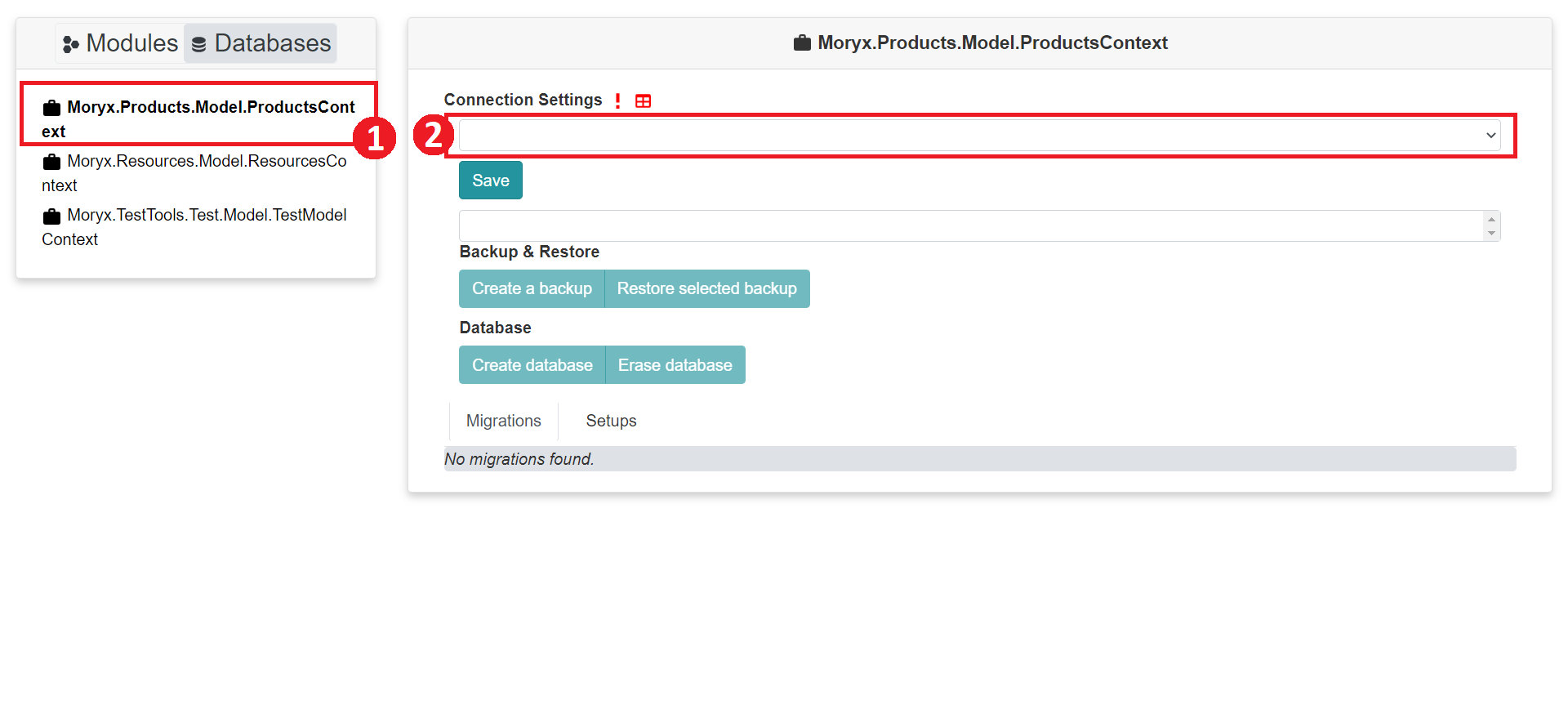This screenshot has width=1568, height=705.
Task: Click Create a backup button
Action: 532,289
